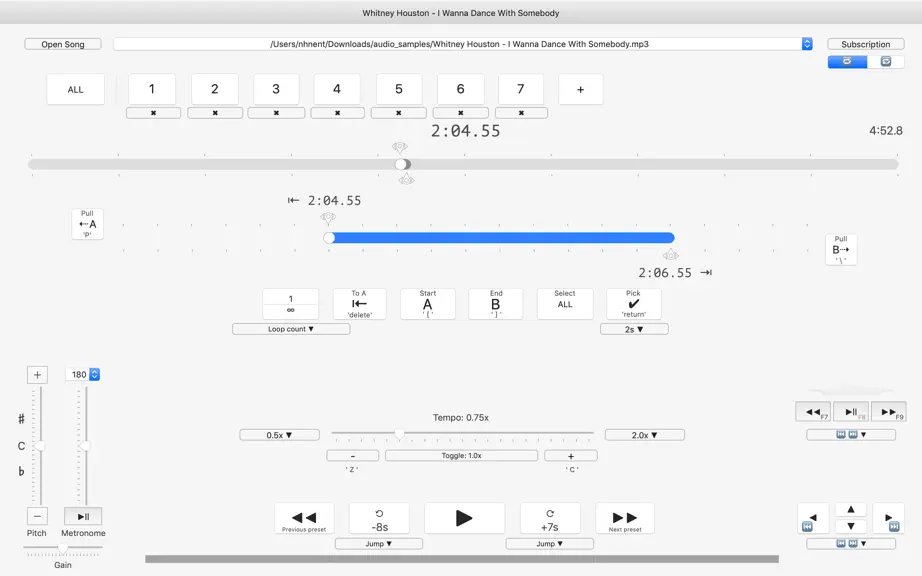This screenshot has height=576, width=922.
Task: Click the main Play button
Action: (464, 518)
